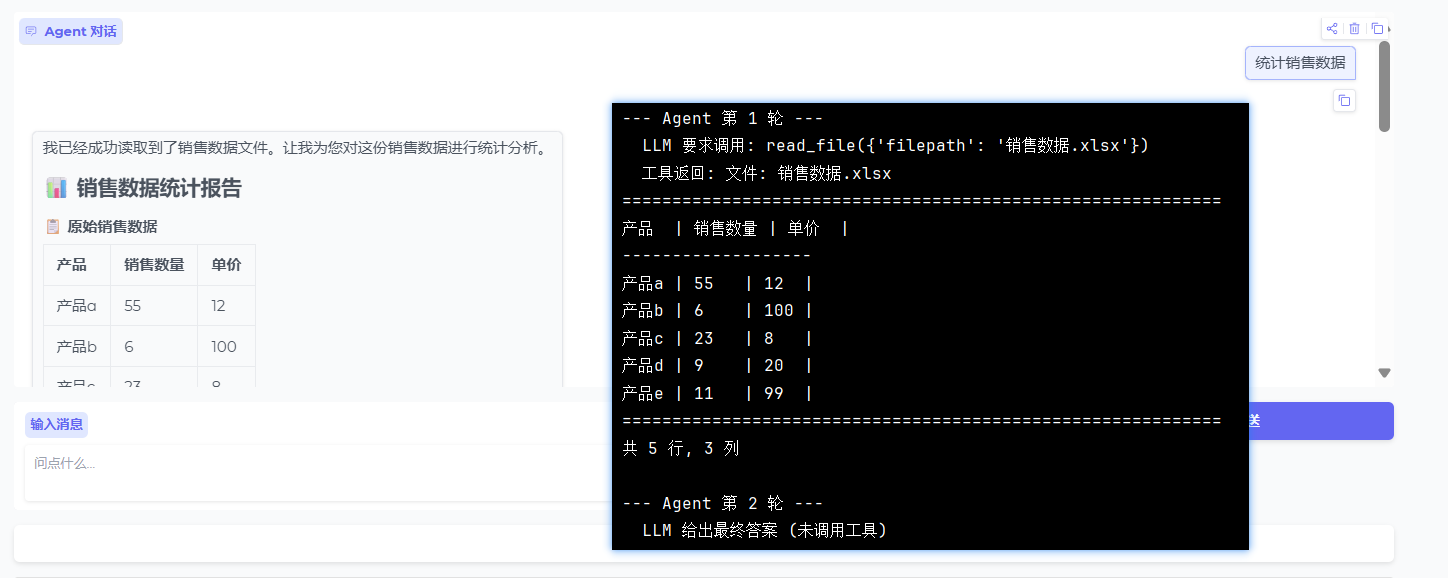Click the 产品a cell in report table
The height and width of the screenshot is (578, 1448).
tap(77, 306)
